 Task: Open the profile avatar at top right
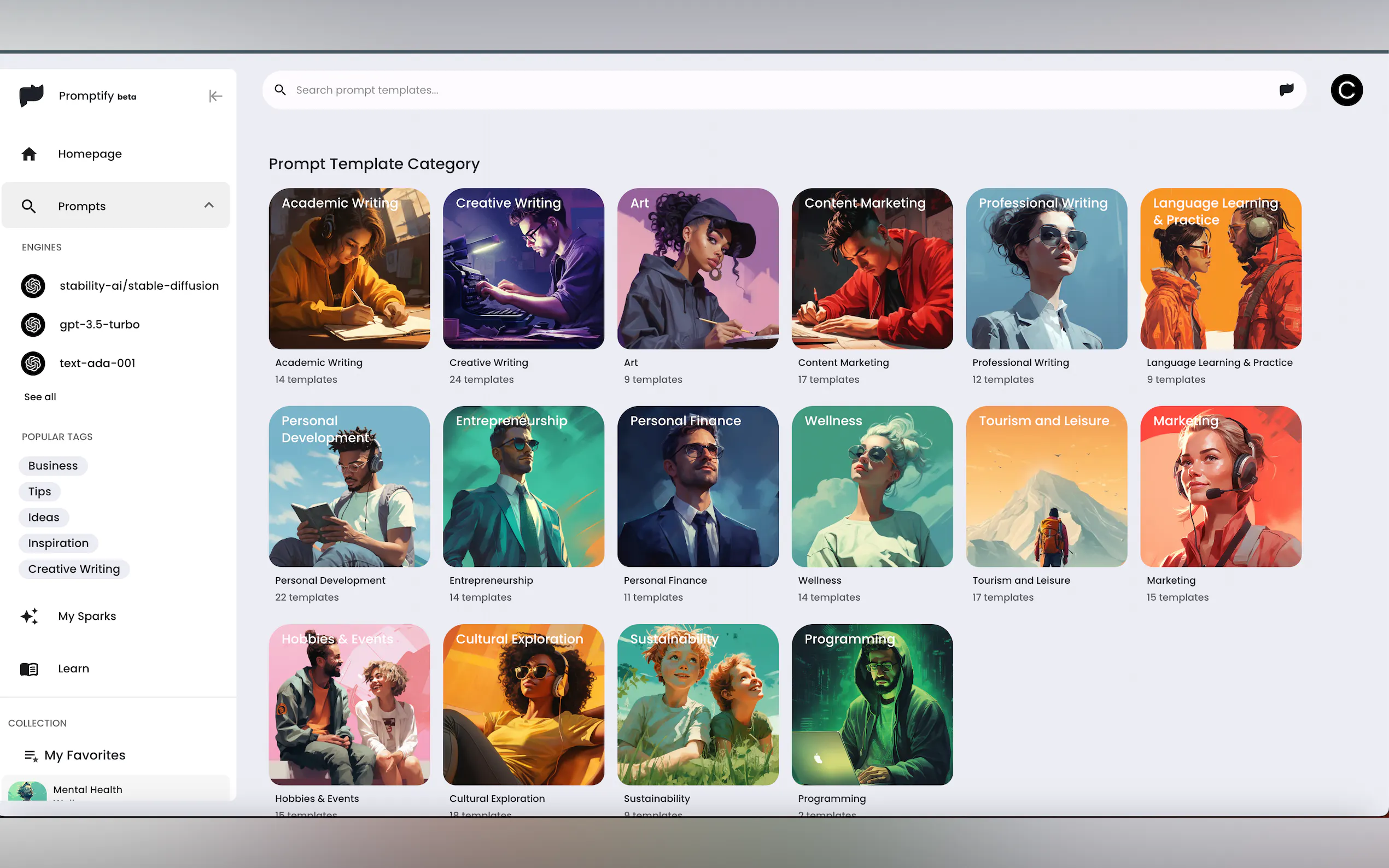tap(1346, 90)
